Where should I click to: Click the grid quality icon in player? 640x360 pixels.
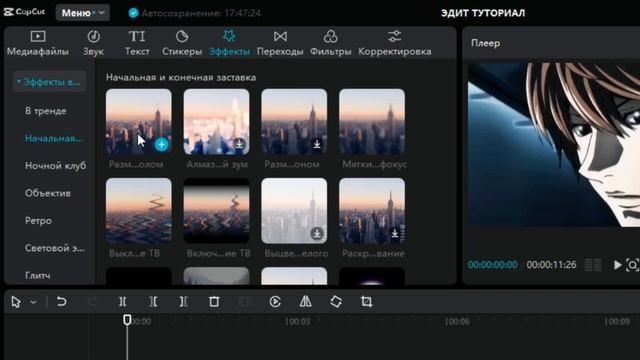(593, 265)
